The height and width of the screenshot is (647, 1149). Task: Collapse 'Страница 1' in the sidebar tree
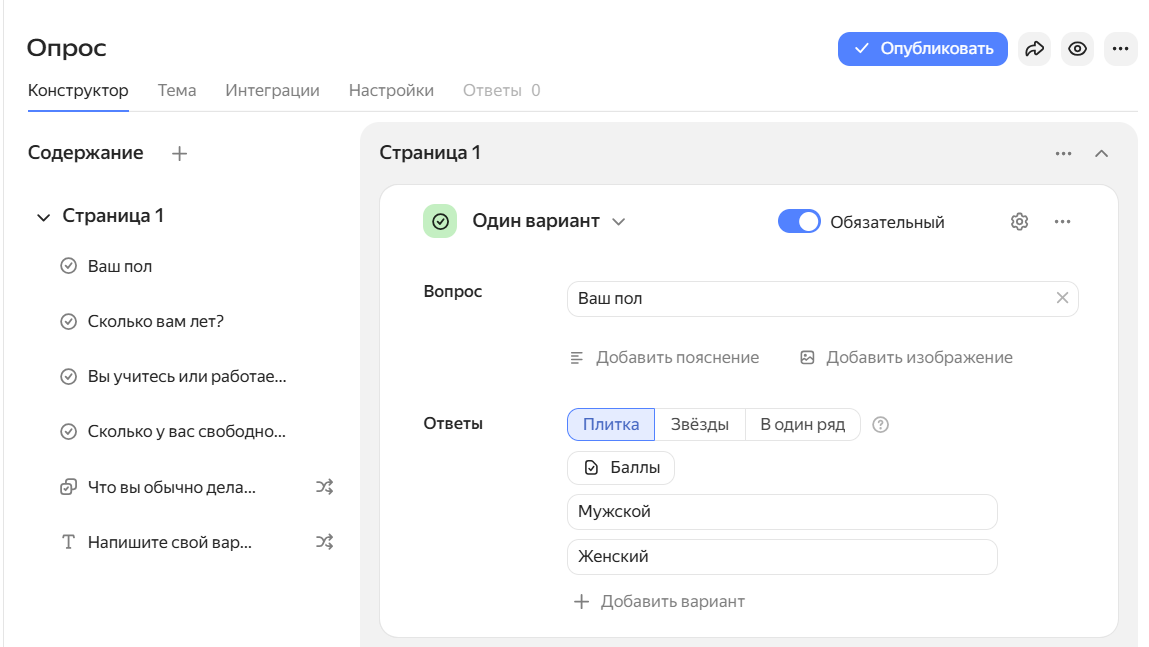(x=42, y=215)
